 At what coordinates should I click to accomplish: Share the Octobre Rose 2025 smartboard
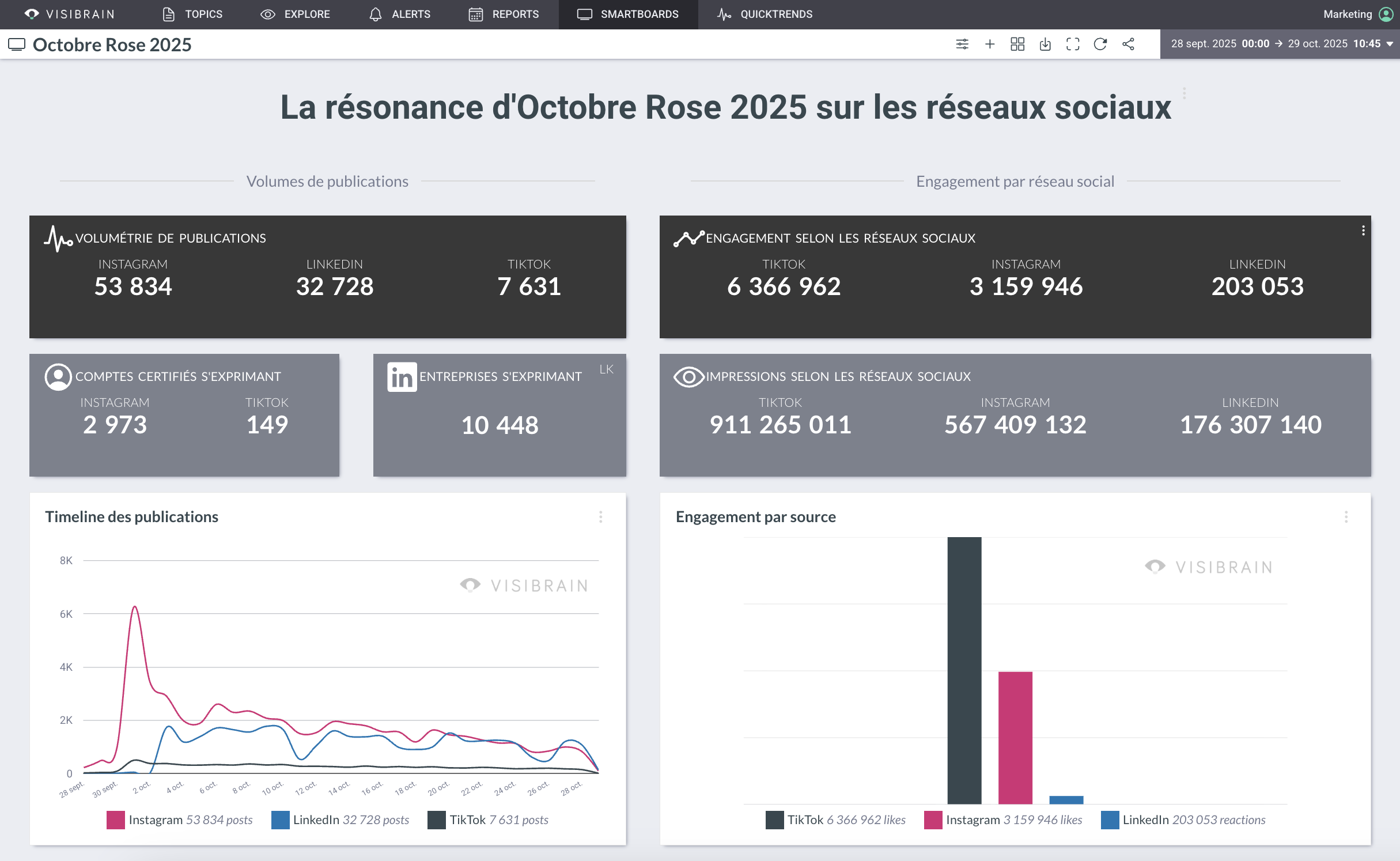click(1128, 44)
